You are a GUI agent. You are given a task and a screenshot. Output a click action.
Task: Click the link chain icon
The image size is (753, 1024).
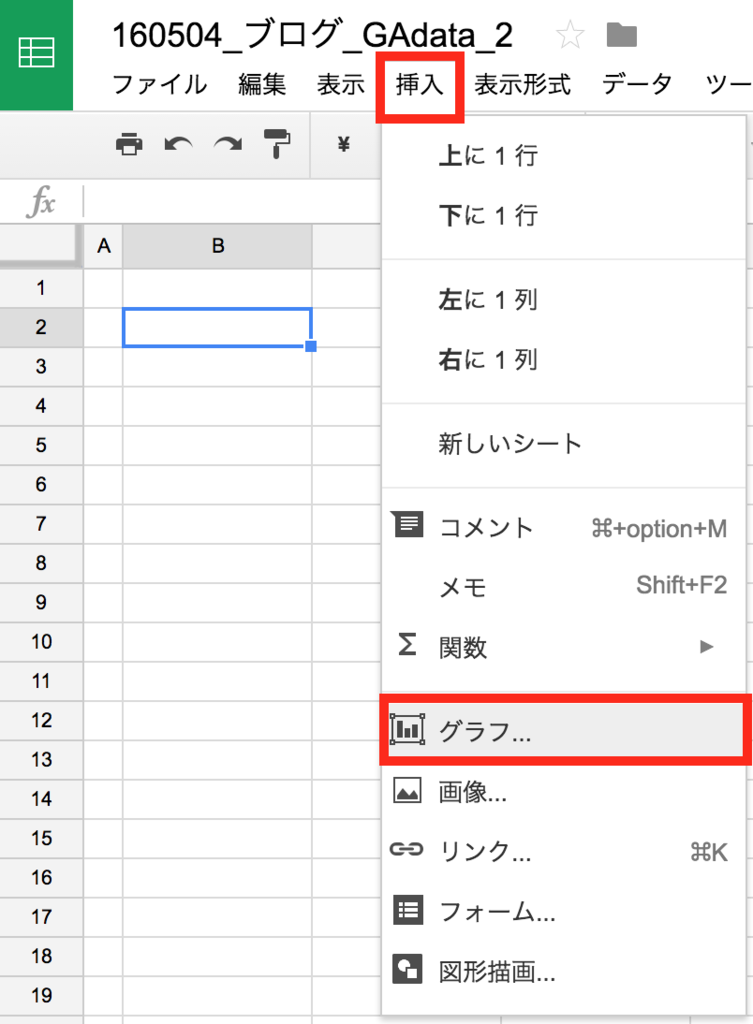[406, 850]
